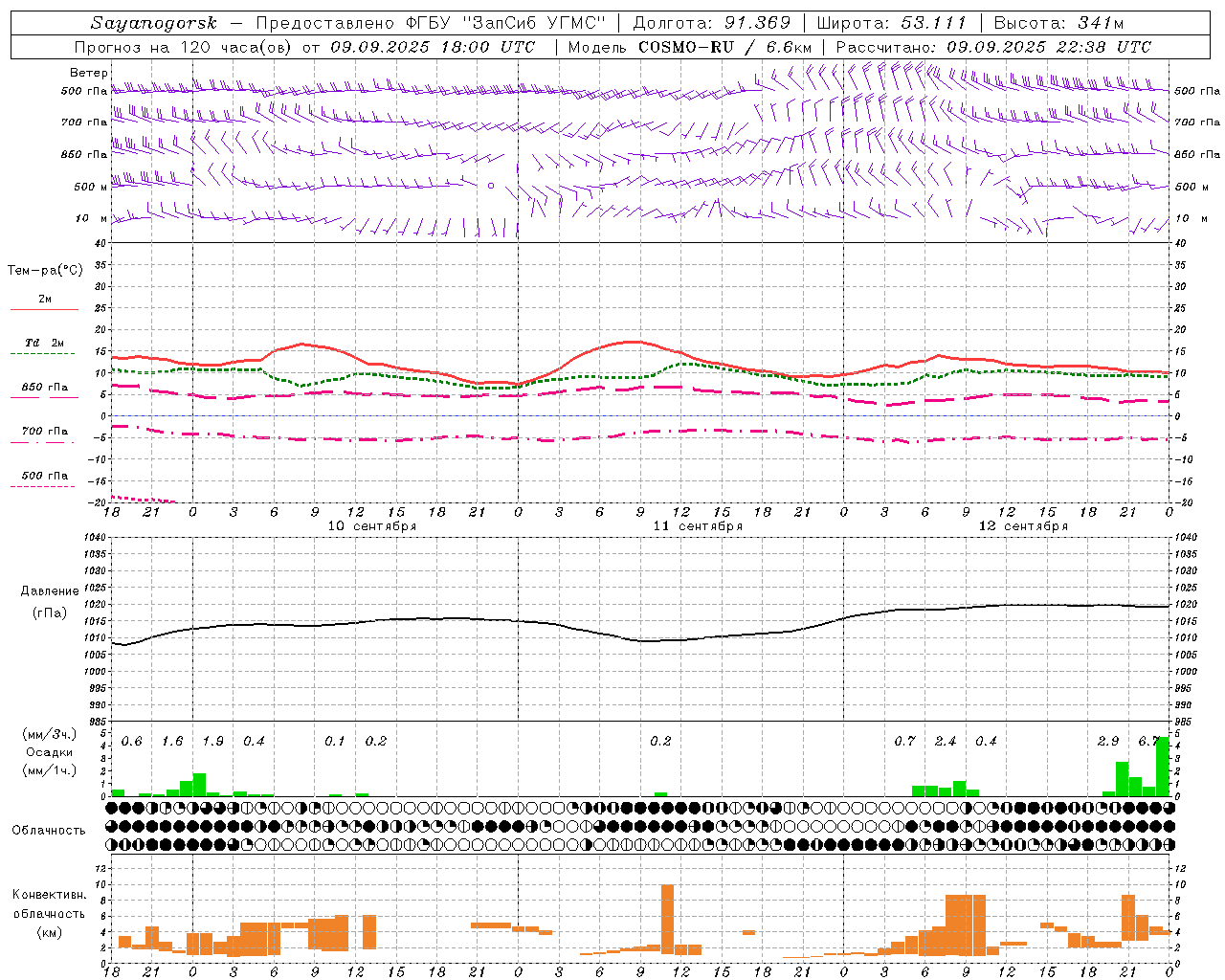Viewport: 1225px width, 980px height.
Task: Click the Ветер wind panel label
Action: [89, 73]
